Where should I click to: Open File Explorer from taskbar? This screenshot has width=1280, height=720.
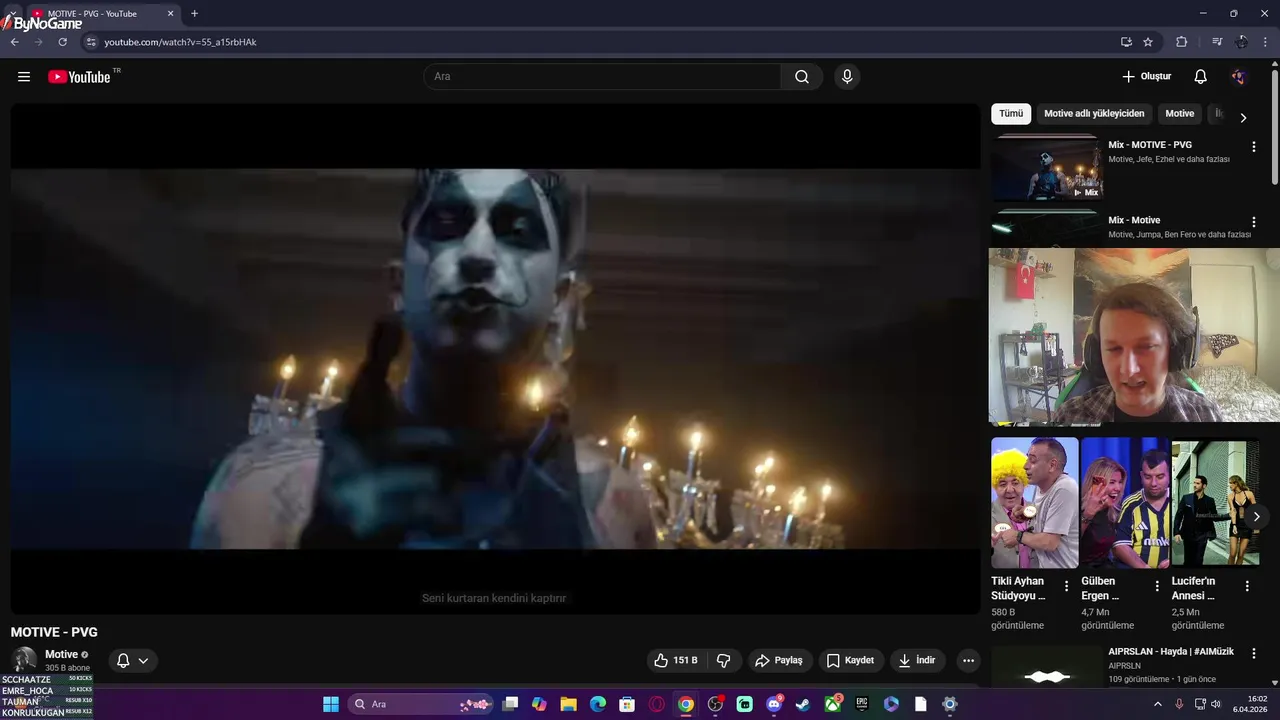click(x=568, y=704)
